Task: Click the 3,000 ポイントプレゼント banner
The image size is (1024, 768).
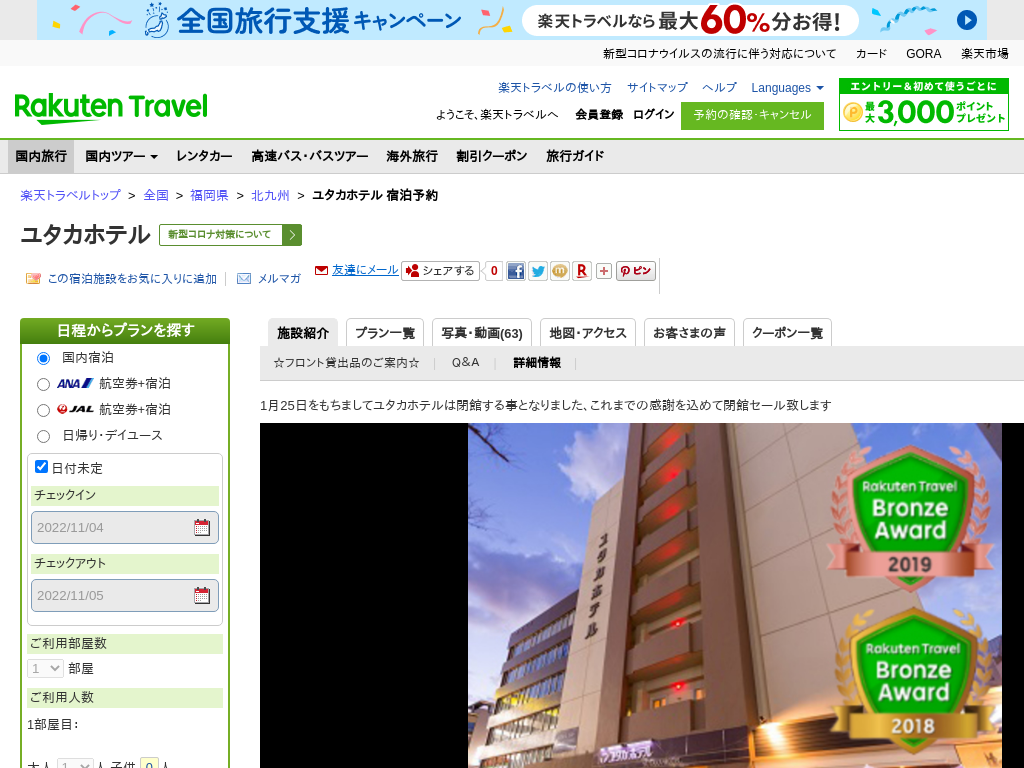Action: click(x=923, y=104)
